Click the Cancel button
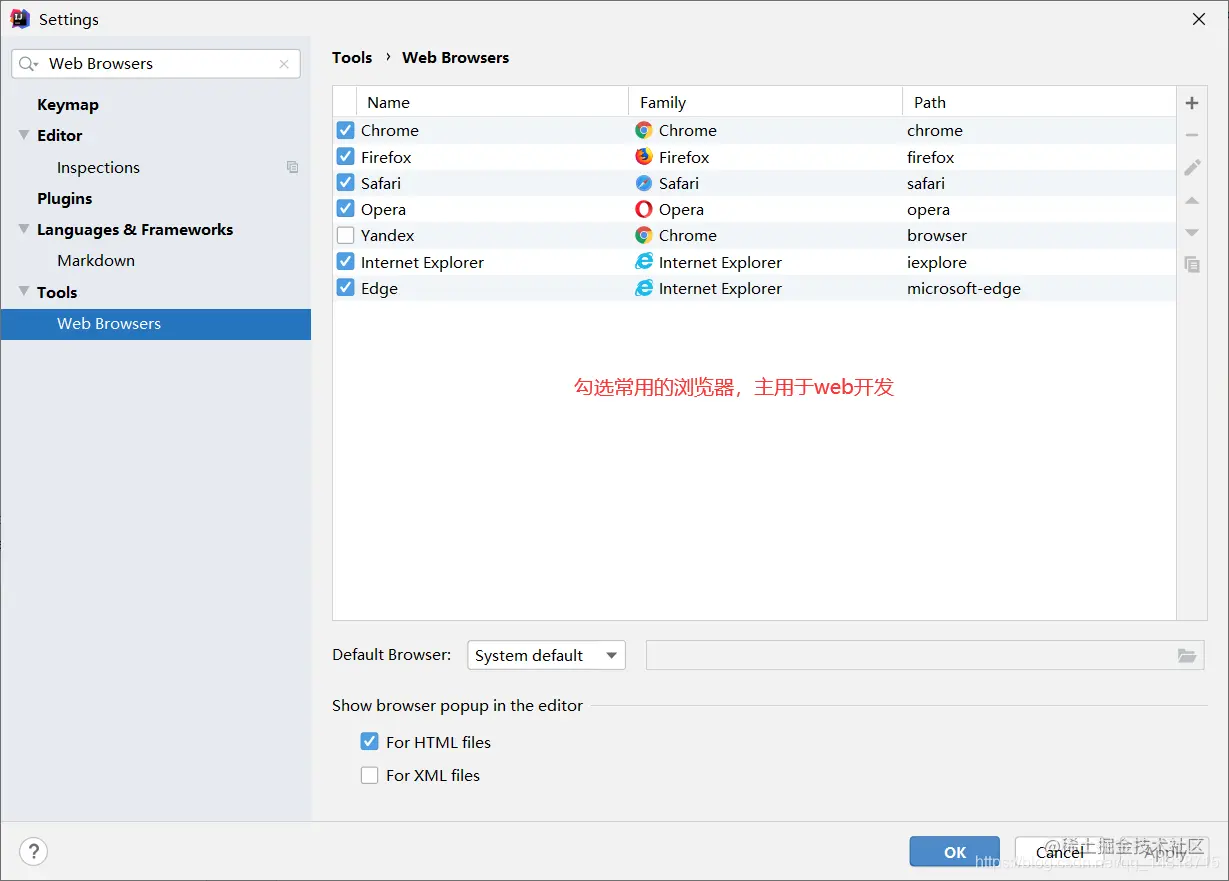The image size is (1229, 881). click(1059, 852)
